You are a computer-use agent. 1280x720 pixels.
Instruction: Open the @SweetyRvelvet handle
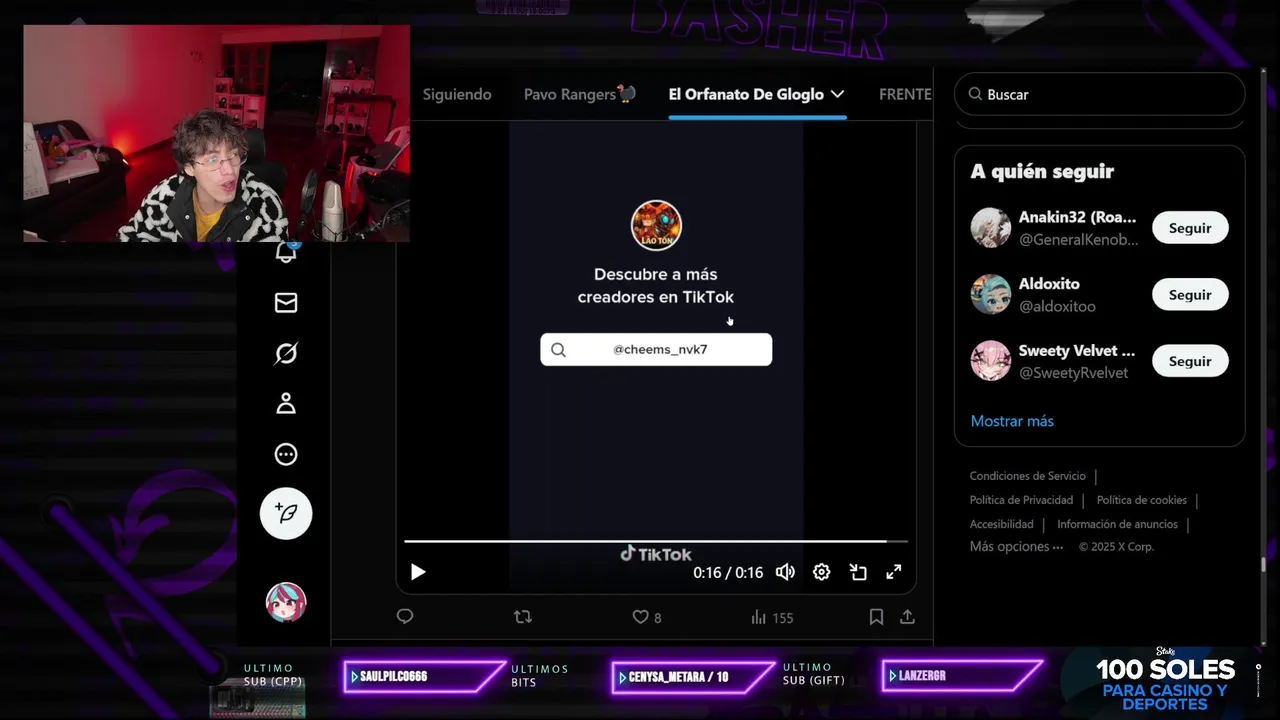[x=1073, y=372]
